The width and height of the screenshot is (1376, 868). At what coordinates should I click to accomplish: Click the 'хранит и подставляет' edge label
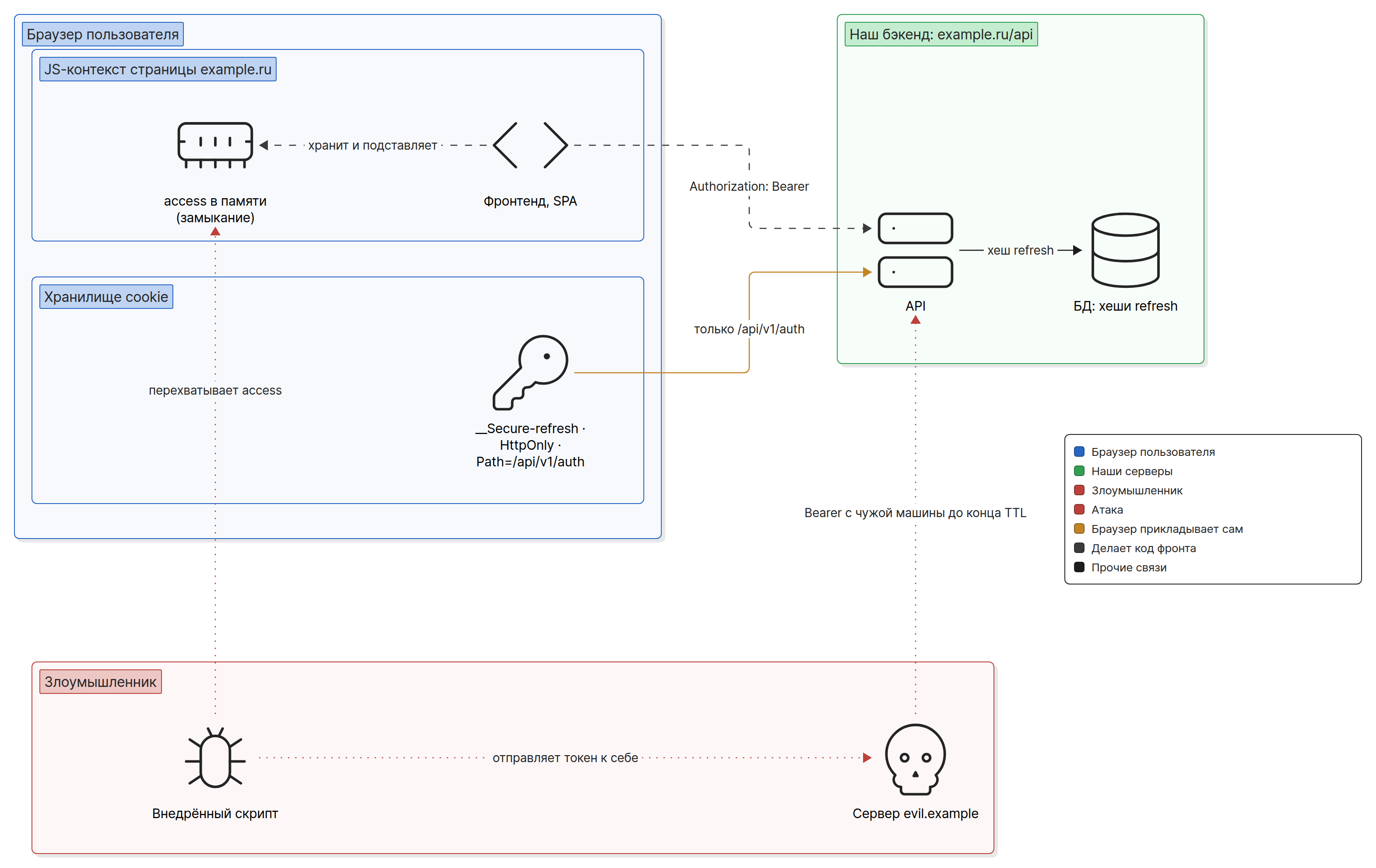pyautogui.click(x=372, y=145)
